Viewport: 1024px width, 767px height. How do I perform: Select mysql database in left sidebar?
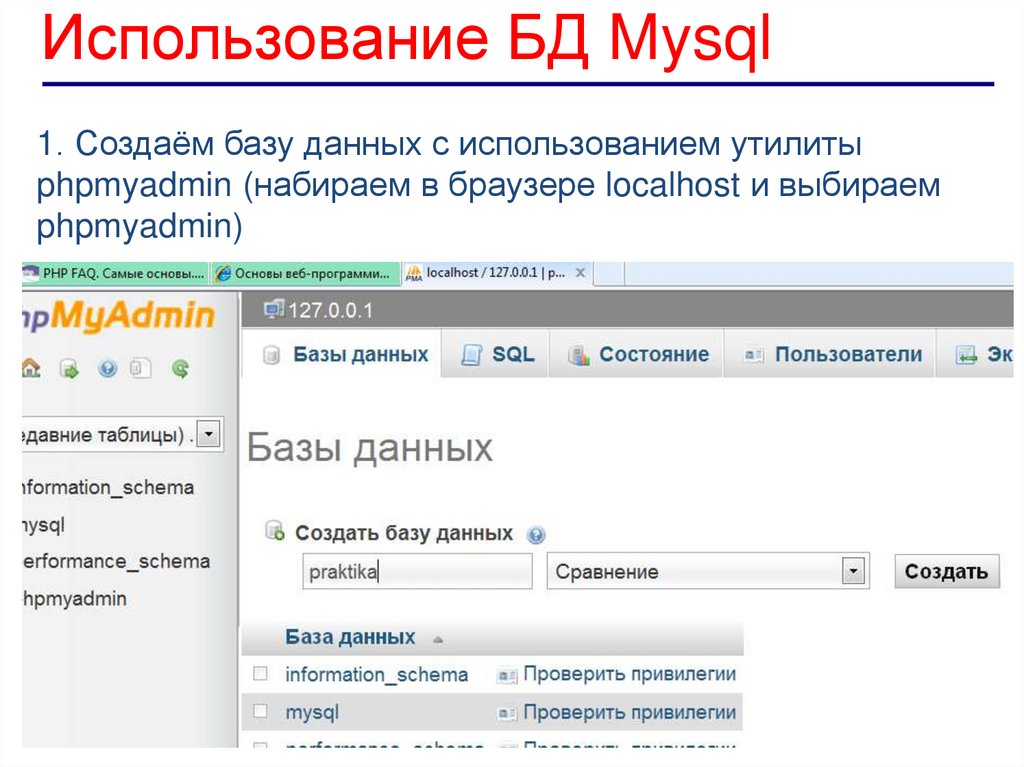tap(44, 525)
